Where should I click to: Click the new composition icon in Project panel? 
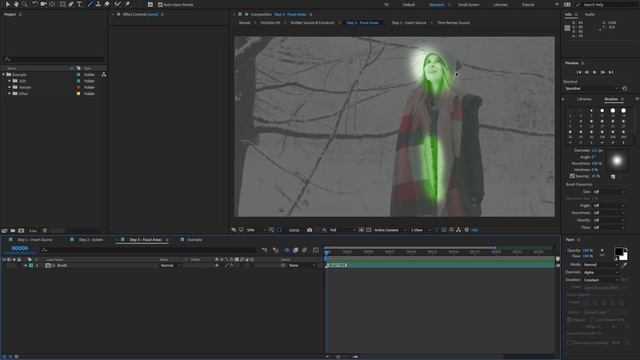click(21, 231)
